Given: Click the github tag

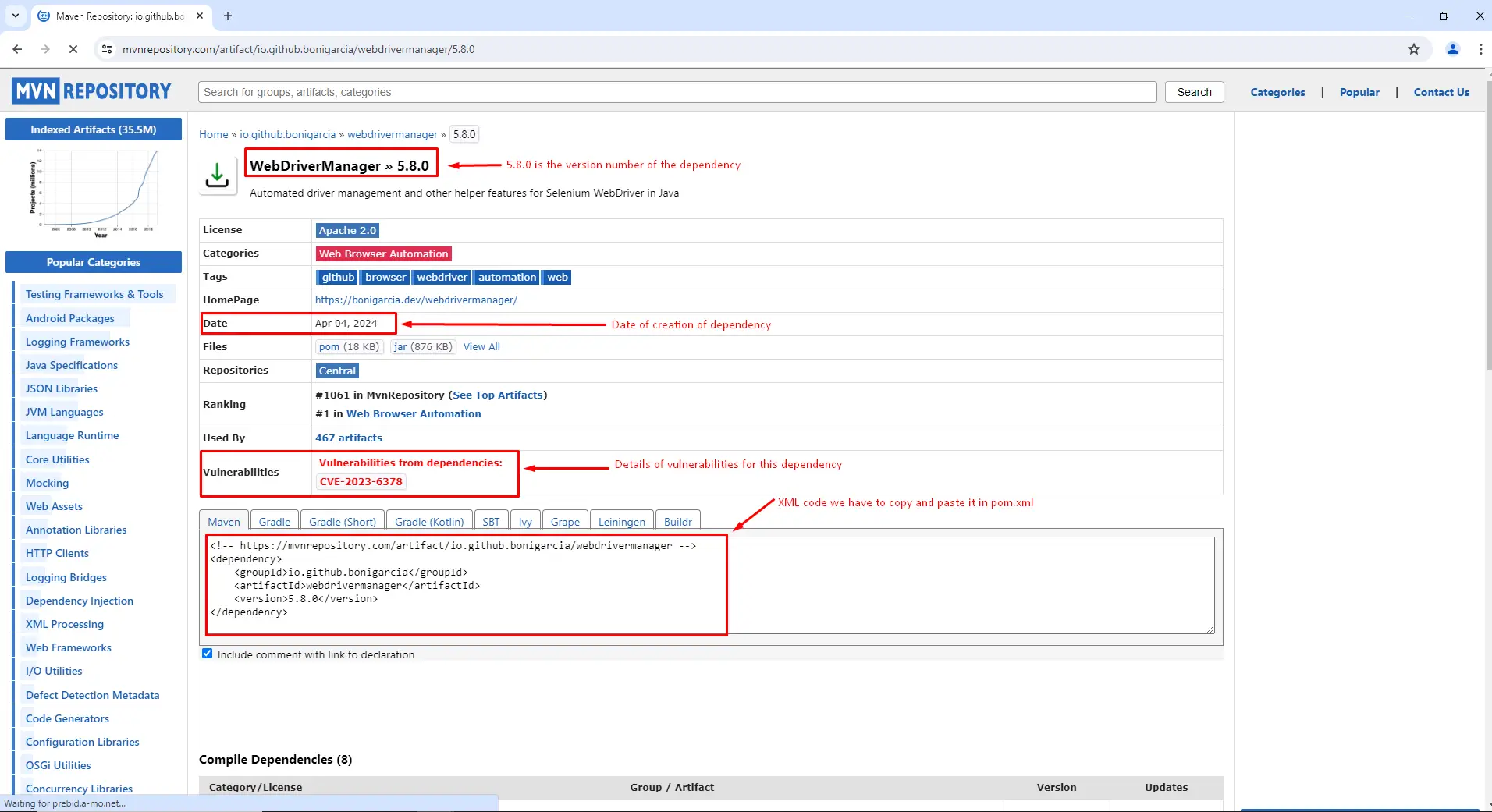Looking at the screenshot, I should tap(337, 277).
